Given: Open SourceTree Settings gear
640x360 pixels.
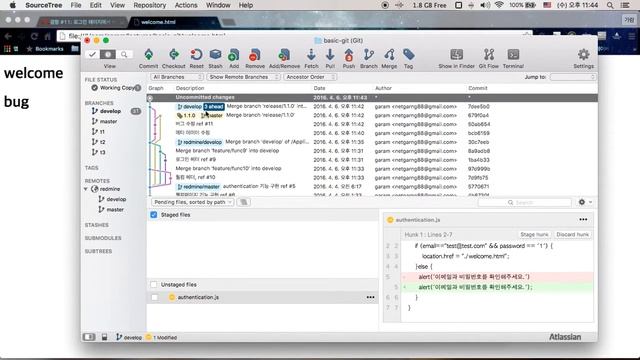Looking at the screenshot, I should pos(583,55).
